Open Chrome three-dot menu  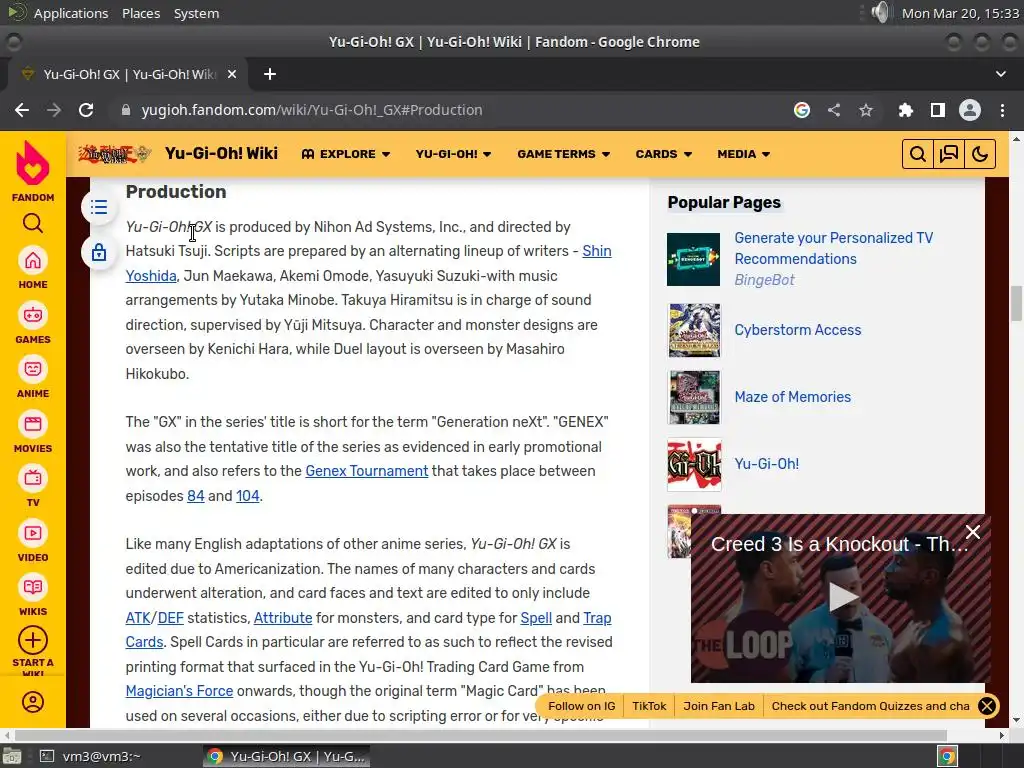click(x=1002, y=110)
